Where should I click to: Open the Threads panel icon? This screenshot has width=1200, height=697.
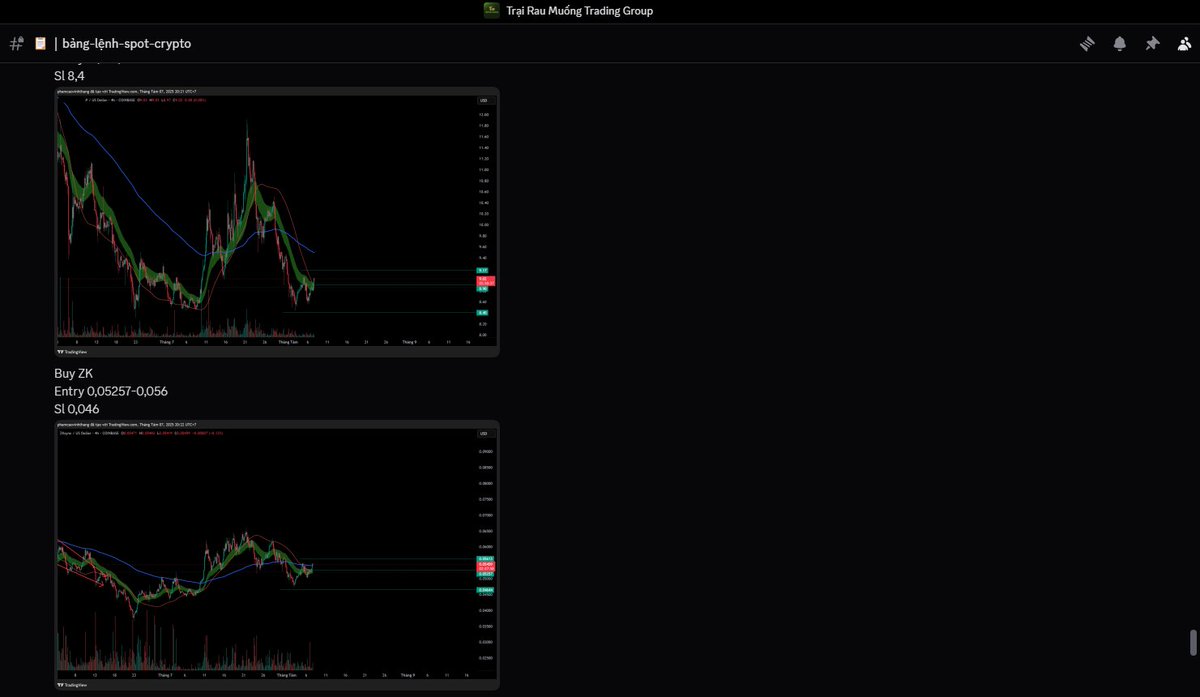tap(1087, 44)
